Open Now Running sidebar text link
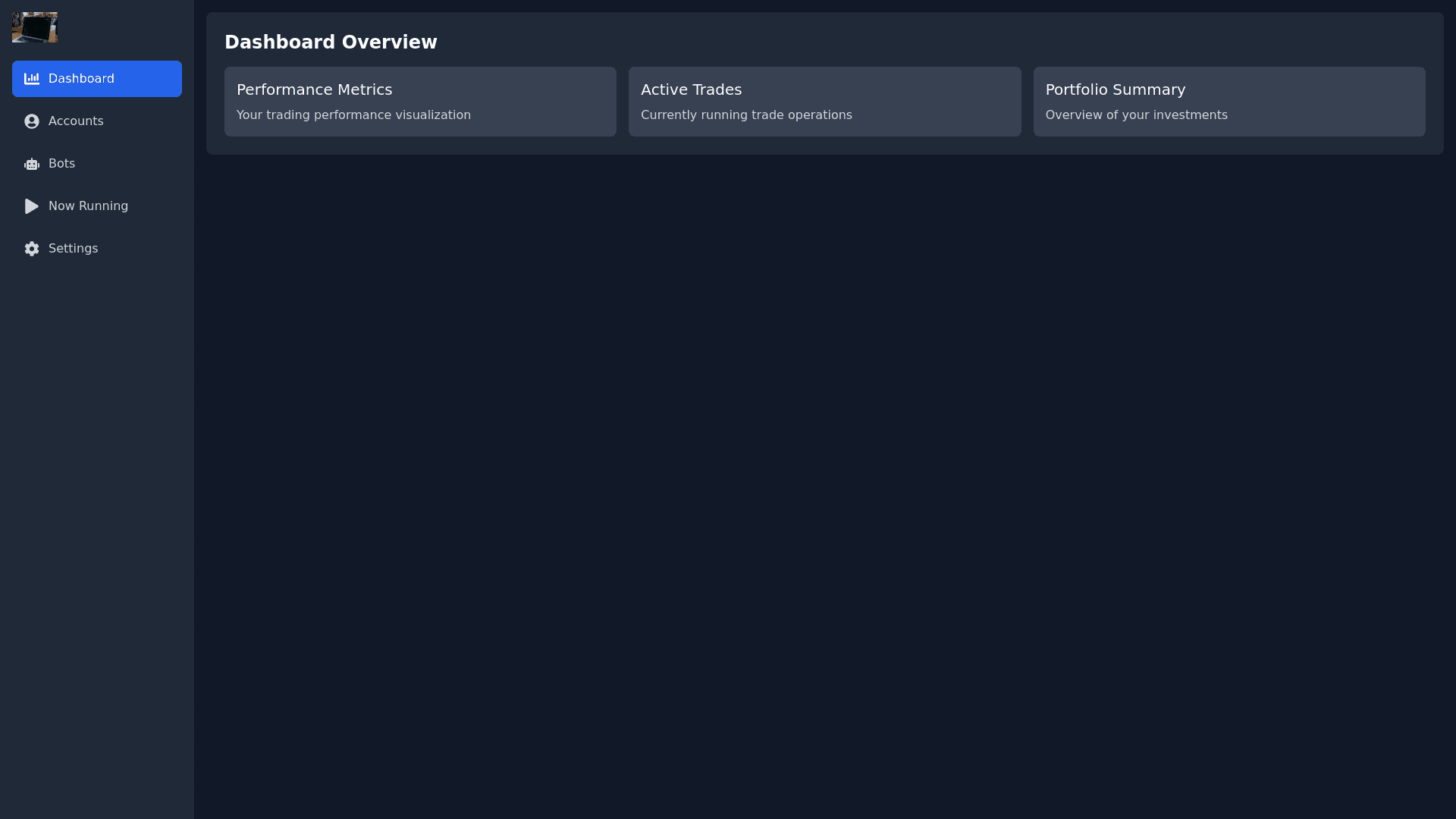Screen dimensions: 1456x819 coord(88,206)
